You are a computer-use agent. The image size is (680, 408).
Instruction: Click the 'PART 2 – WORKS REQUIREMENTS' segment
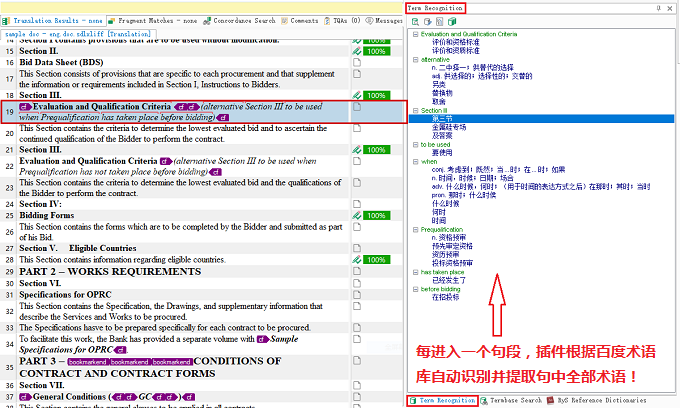110,271
